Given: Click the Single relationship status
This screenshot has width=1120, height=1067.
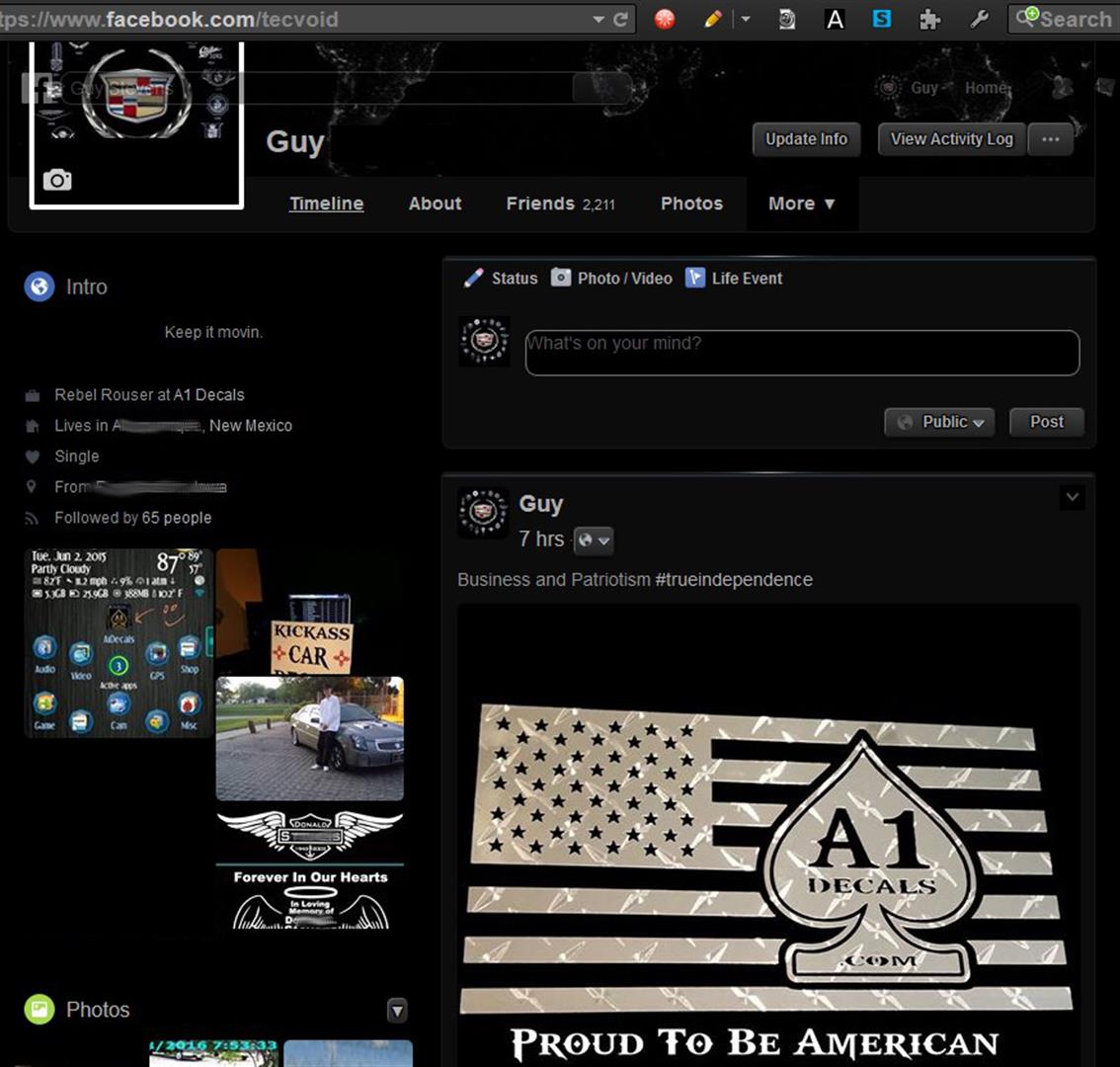Looking at the screenshot, I should click(x=76, y=456).
